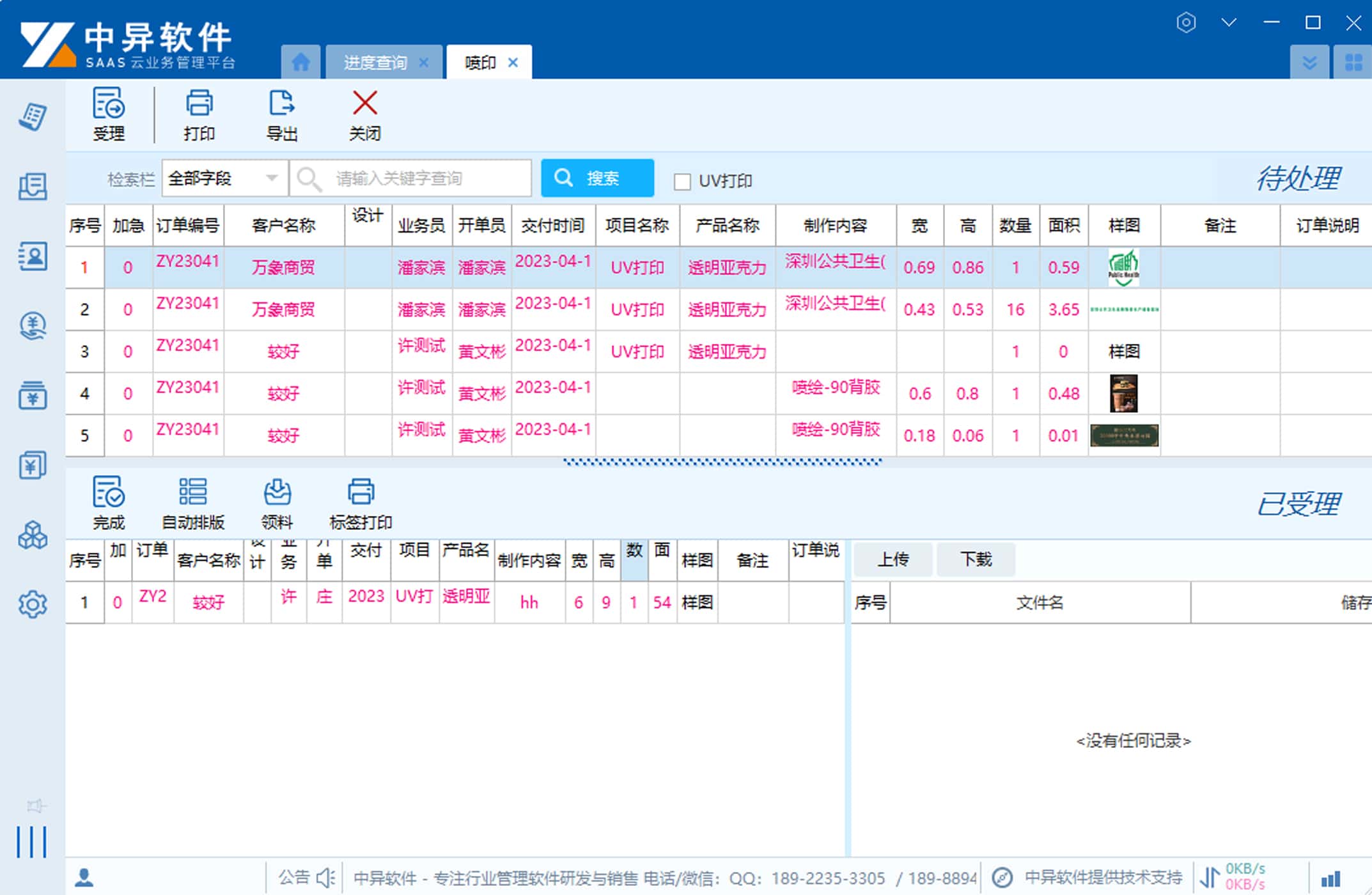
Task: Click the 标签打印 label print icon
Action: [361, 492]
